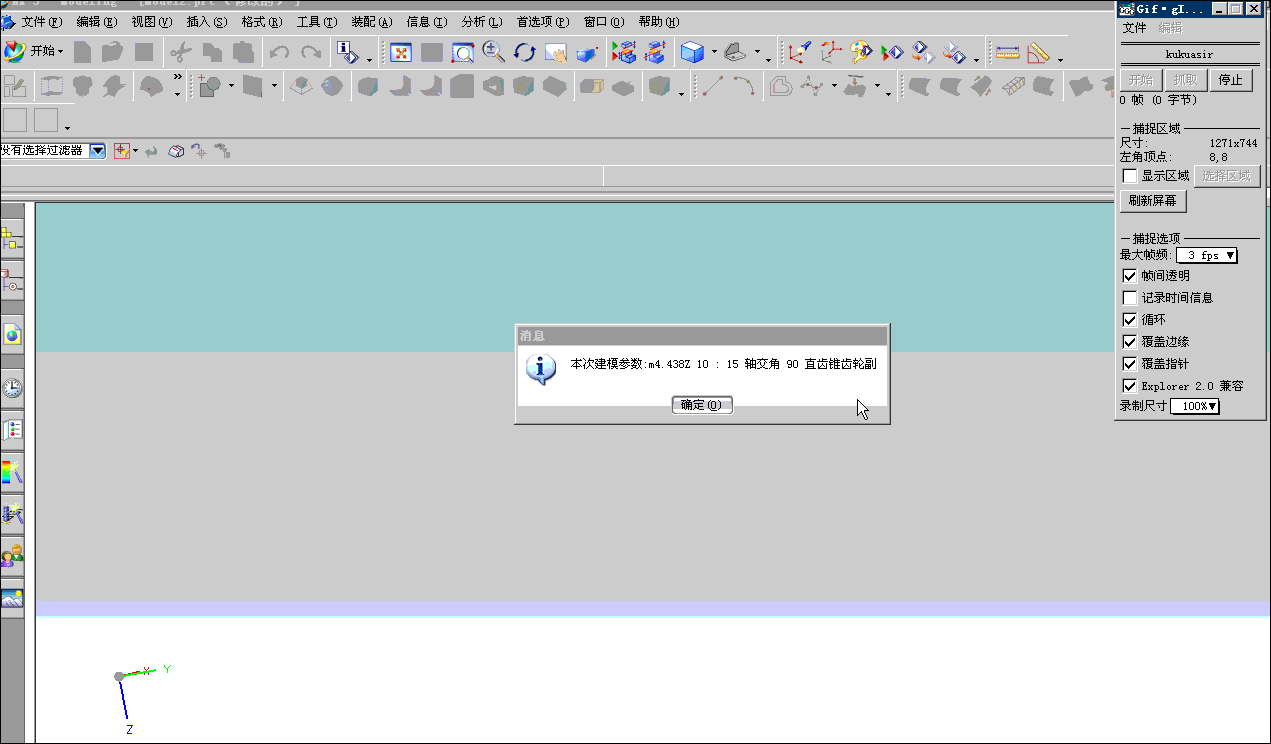Click the Redo arrow icon

312,52
